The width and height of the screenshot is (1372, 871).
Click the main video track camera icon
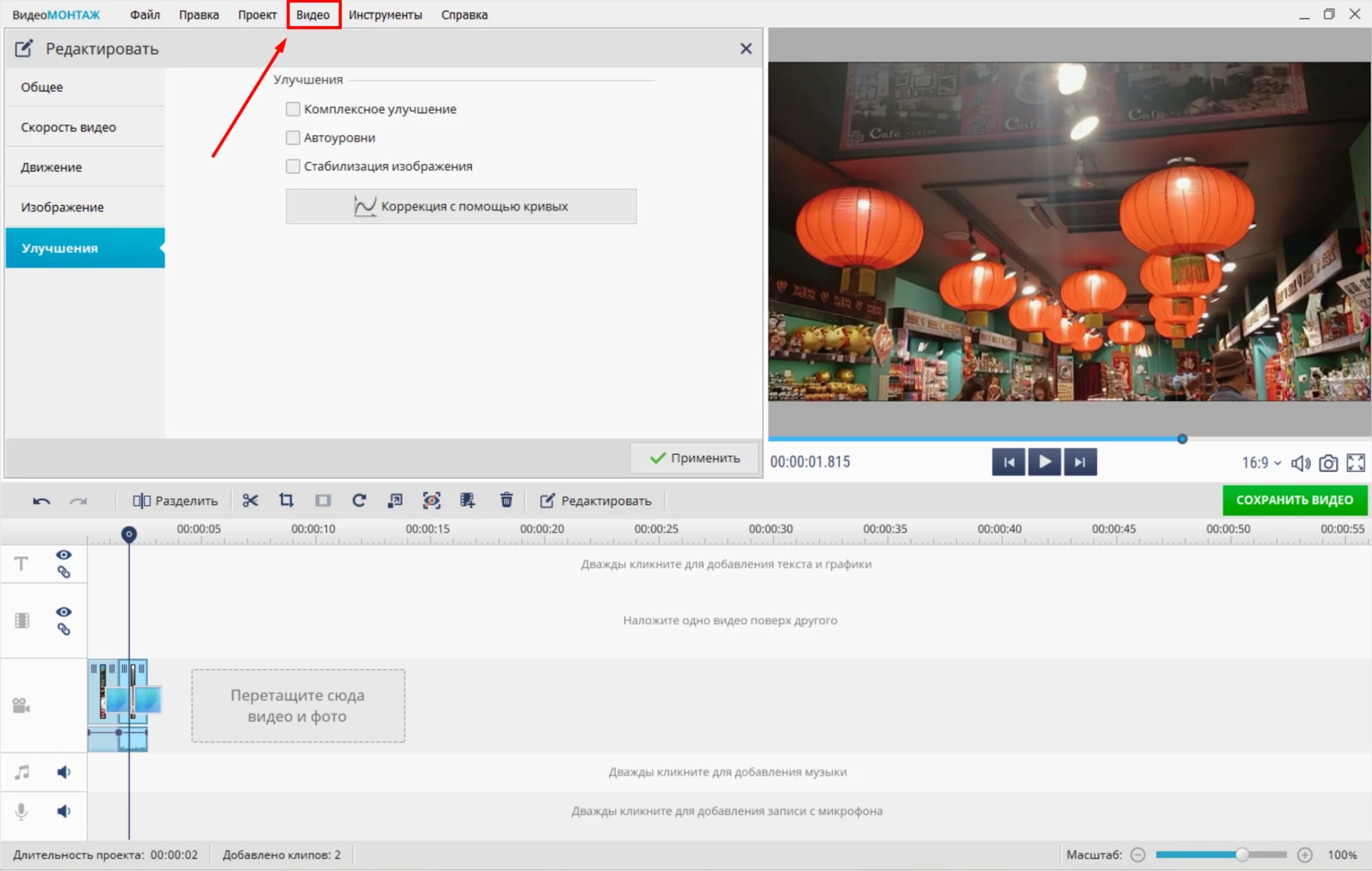click(21, 705)
